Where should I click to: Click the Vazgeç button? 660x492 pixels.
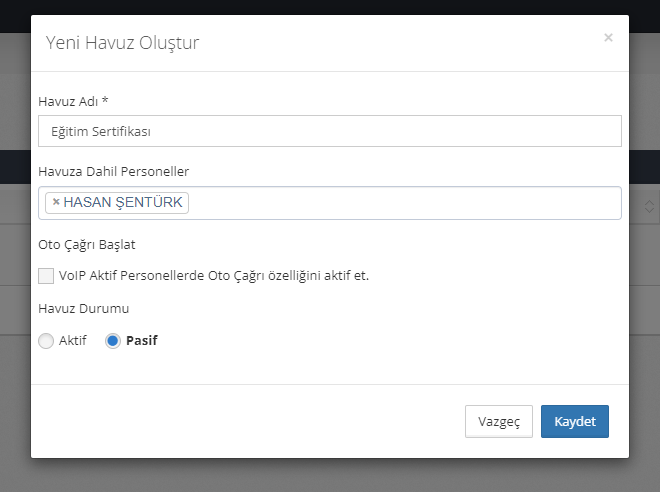498,422
